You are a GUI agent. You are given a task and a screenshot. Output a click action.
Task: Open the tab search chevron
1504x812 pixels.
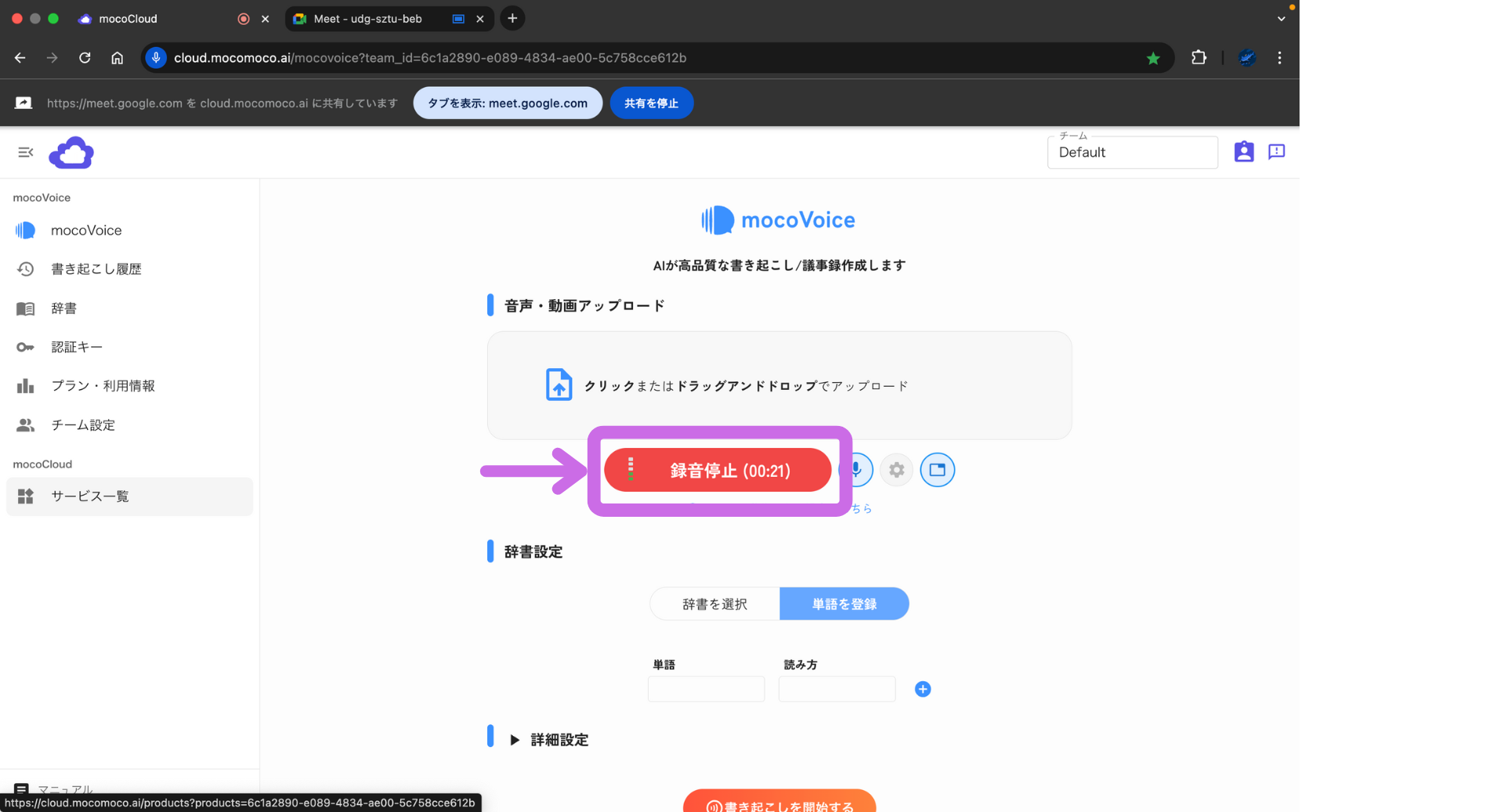tap(1282, 19)
